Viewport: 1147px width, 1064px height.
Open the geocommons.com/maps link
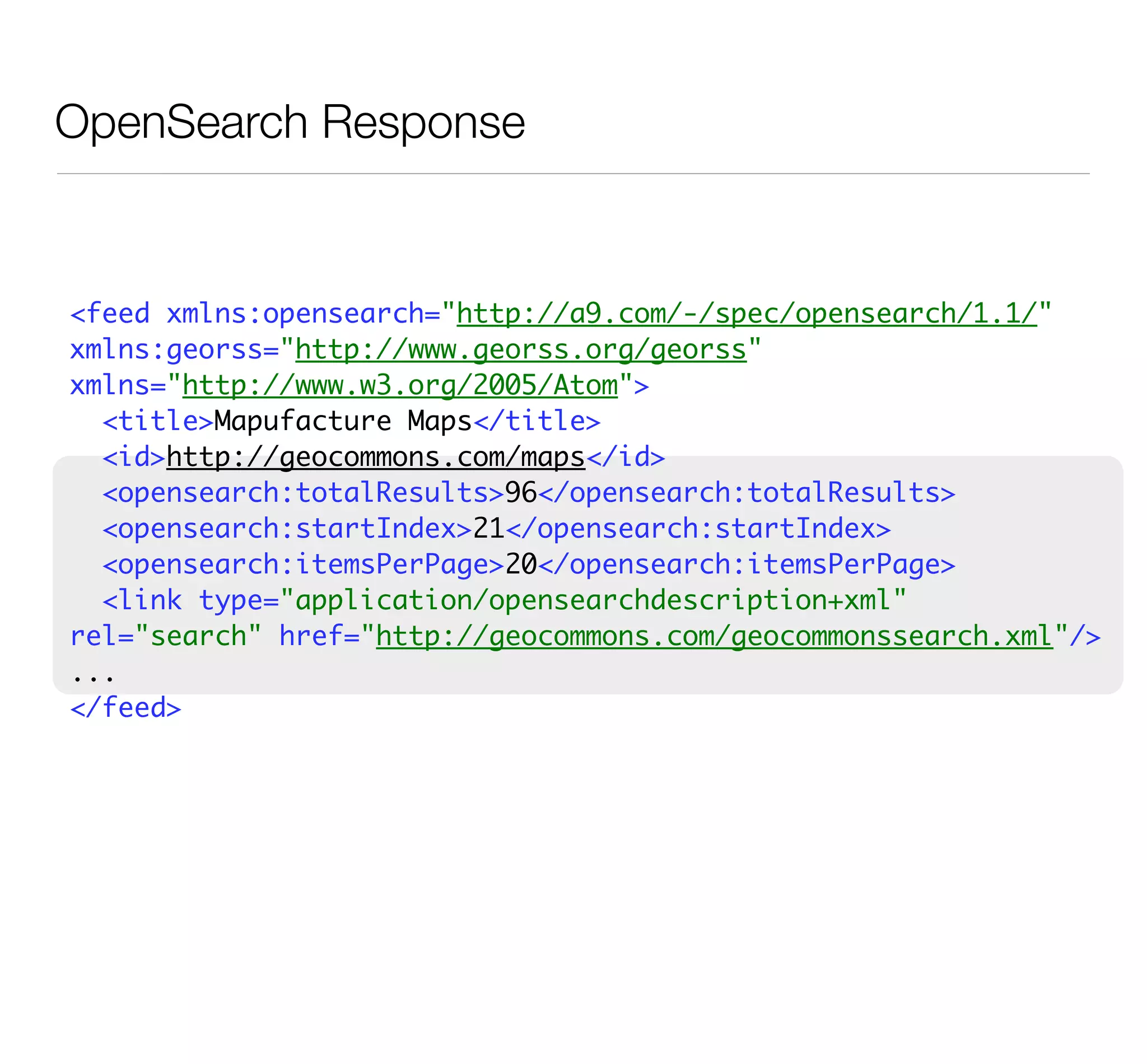coord(375,457)
